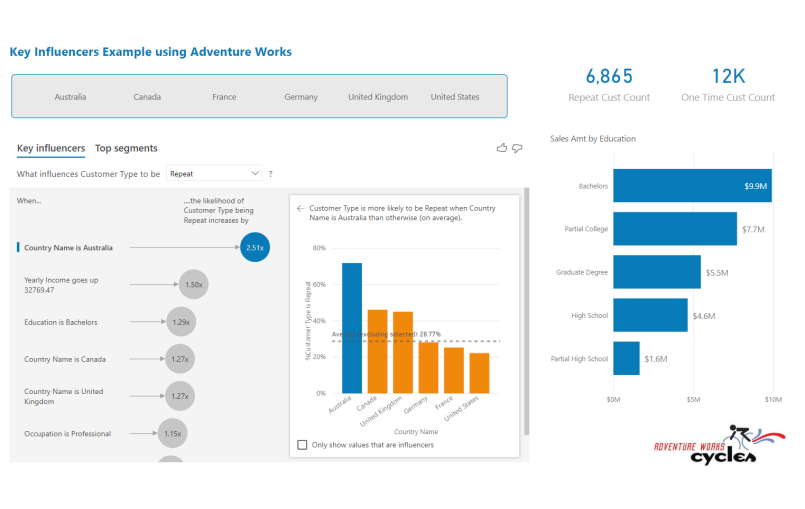The width and height of the screenshot is (805, 509).
Task: Click the orange United States column bar
Action: (480, 373)
